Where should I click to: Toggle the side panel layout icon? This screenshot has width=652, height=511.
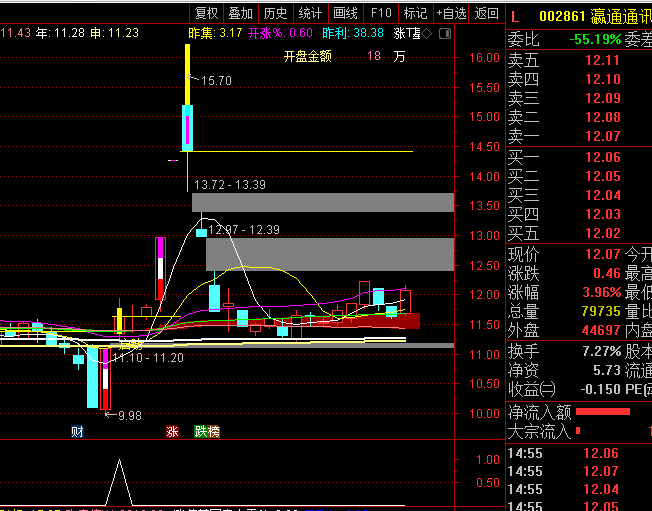[445, 34]
